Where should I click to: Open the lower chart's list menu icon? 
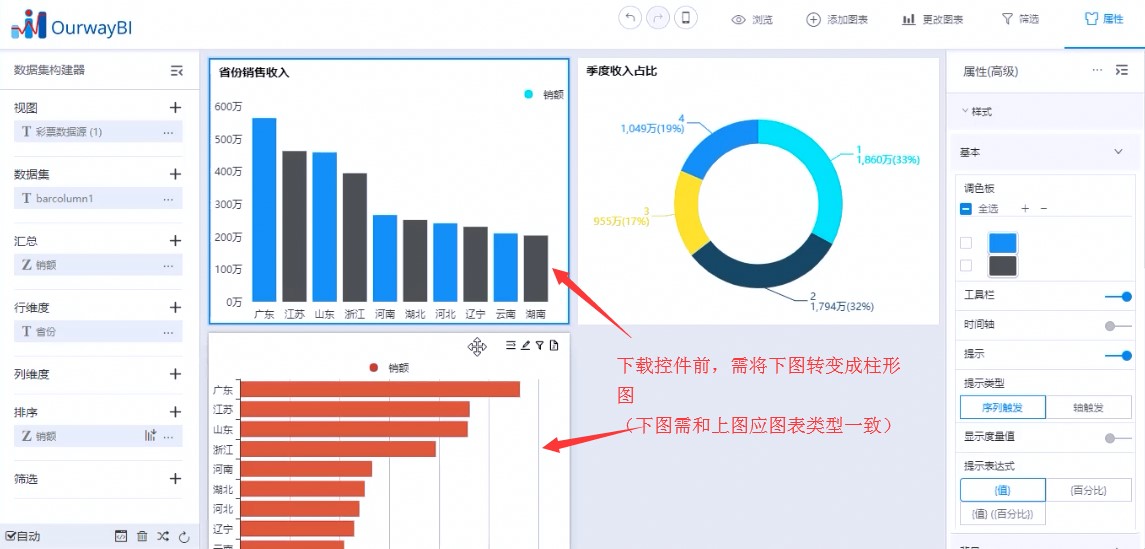click(510, 345)
